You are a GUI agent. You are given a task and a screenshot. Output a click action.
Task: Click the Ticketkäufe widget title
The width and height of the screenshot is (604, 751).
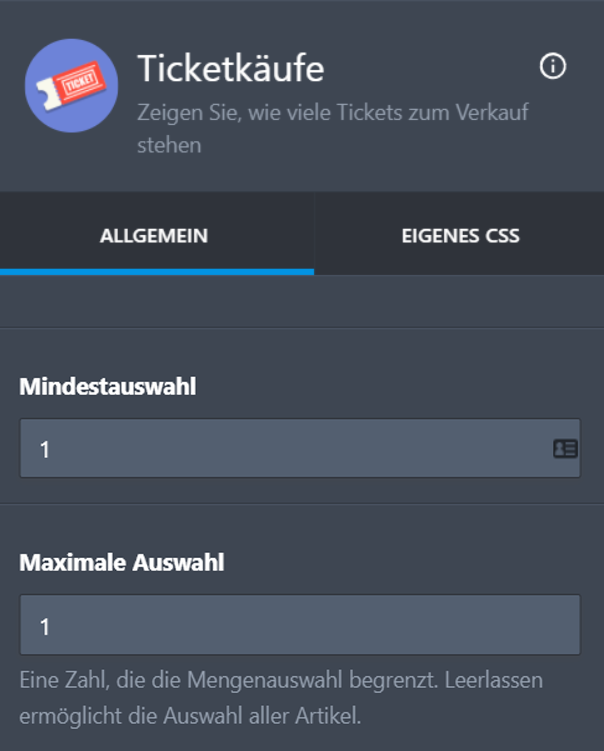[x=230, y=68]
